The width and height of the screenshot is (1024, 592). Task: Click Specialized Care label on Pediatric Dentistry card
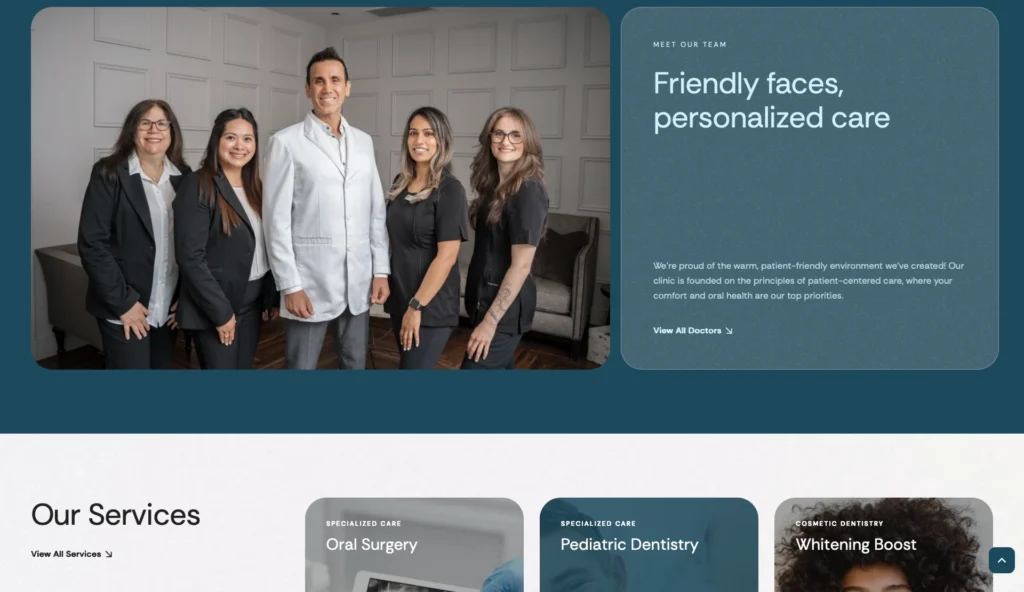tap(598, 523)
